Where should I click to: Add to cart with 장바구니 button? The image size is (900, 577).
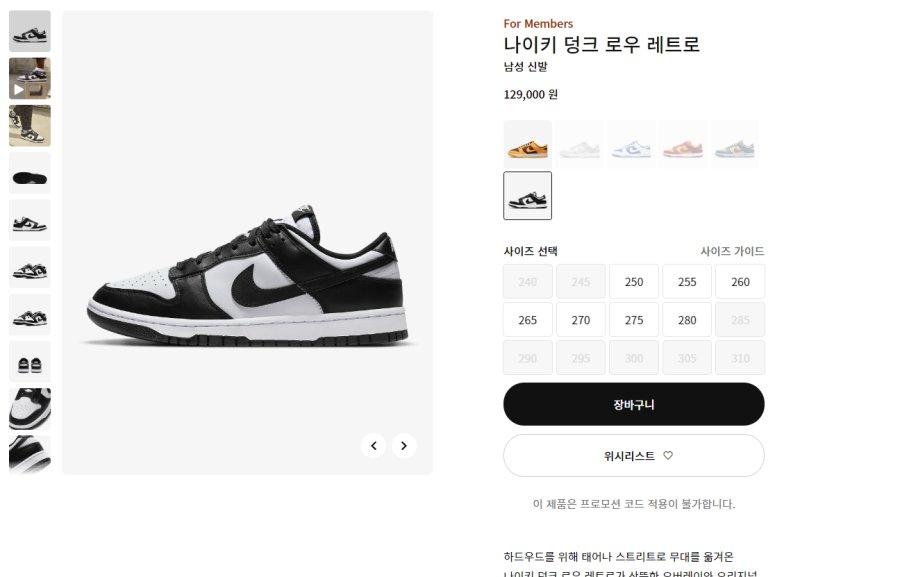pos(634,404)
